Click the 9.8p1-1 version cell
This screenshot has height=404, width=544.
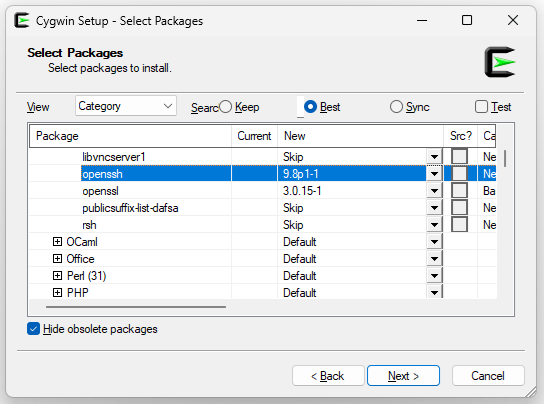tap(352, 174)
